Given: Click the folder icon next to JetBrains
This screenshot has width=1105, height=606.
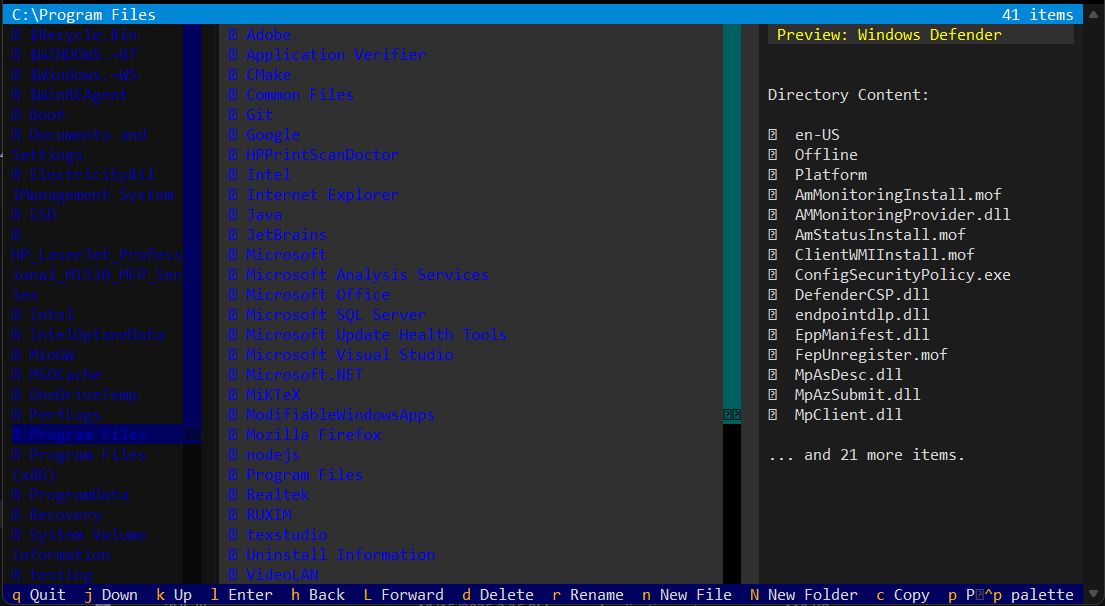Looking at the screenshot, I should pos(233,235).
